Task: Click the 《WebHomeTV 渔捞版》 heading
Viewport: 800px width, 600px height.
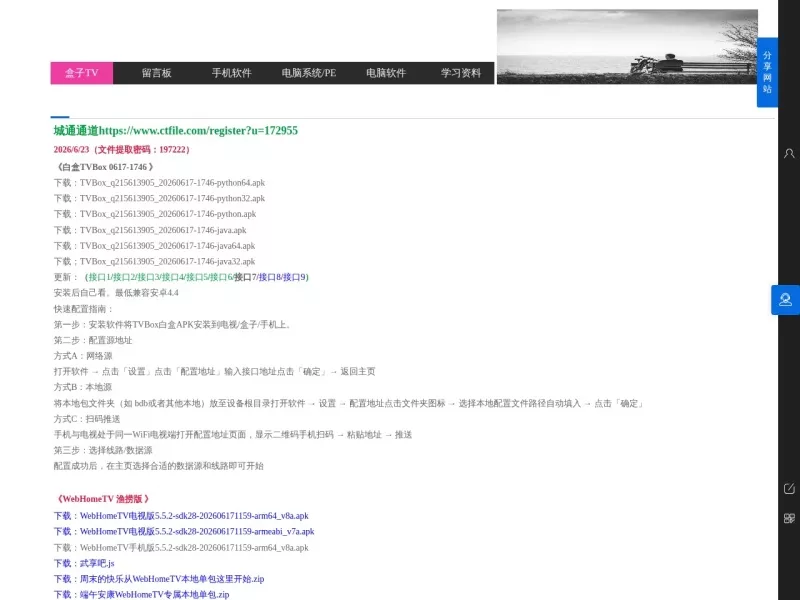Action: (102, 499)
